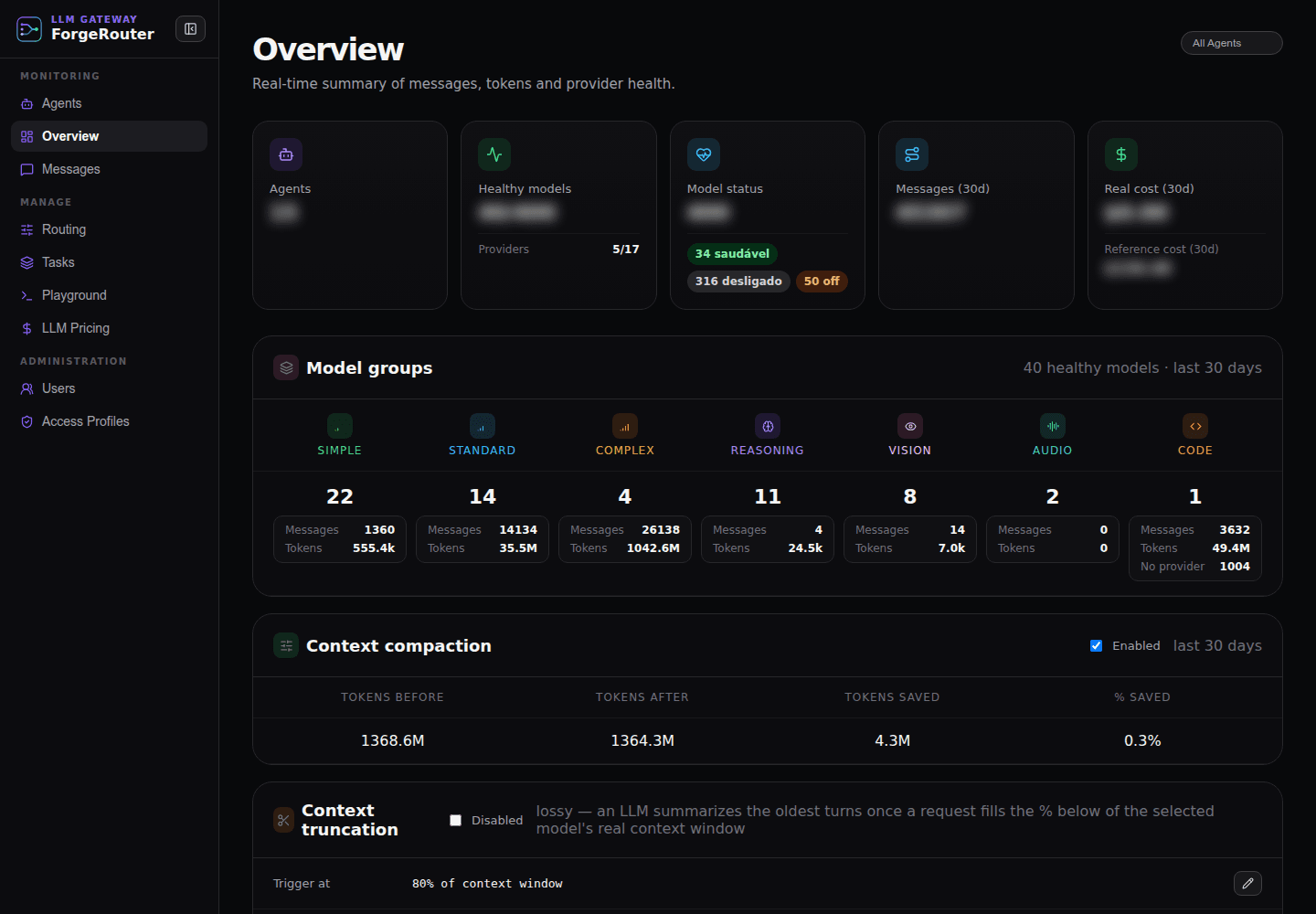The width and height of the screenshot is (1316, 914).
Task: Click the "316 desligado" status badge
Action: click(x=738, y=281)
